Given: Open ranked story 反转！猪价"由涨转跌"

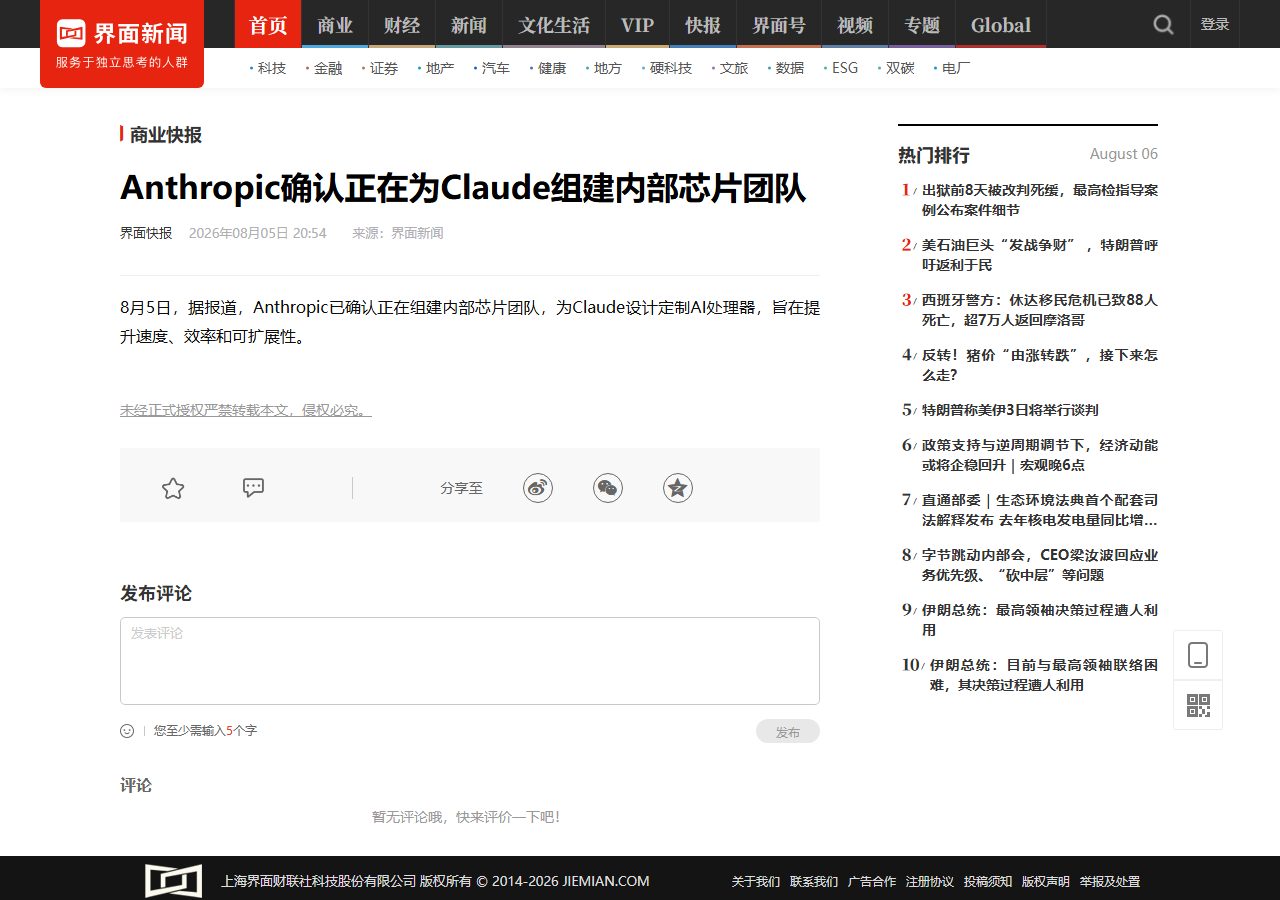Looking at the screenshot, I should click(1040, 365).
